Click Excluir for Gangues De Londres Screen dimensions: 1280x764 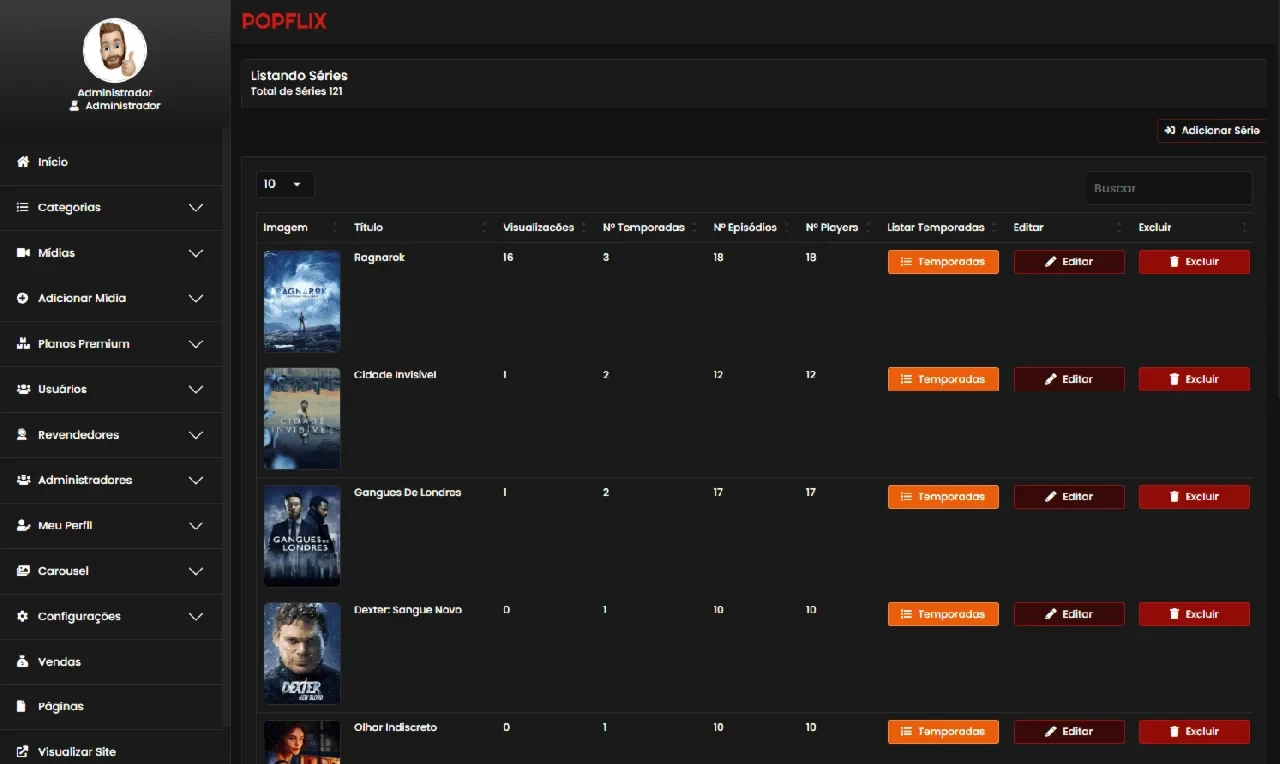pos(1194,497)
